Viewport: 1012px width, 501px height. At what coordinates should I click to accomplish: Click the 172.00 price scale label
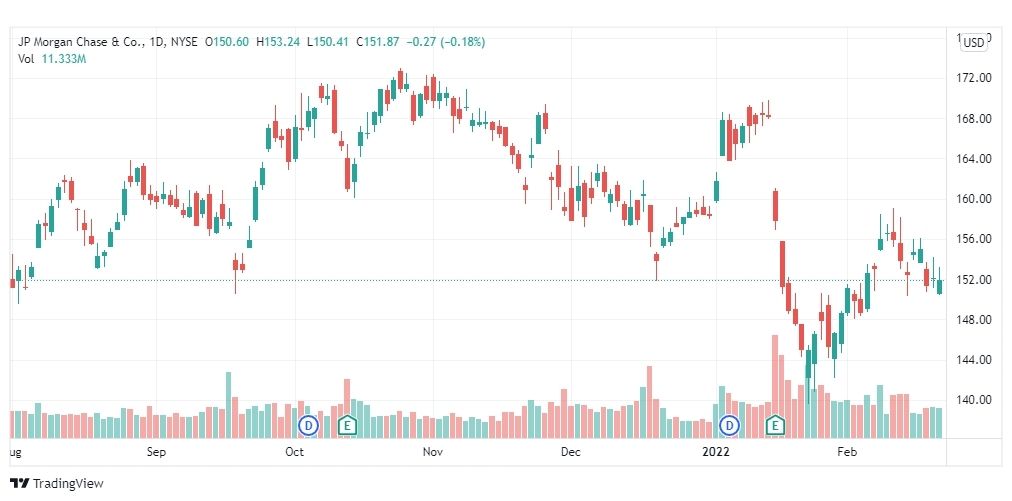click(975, 78)
